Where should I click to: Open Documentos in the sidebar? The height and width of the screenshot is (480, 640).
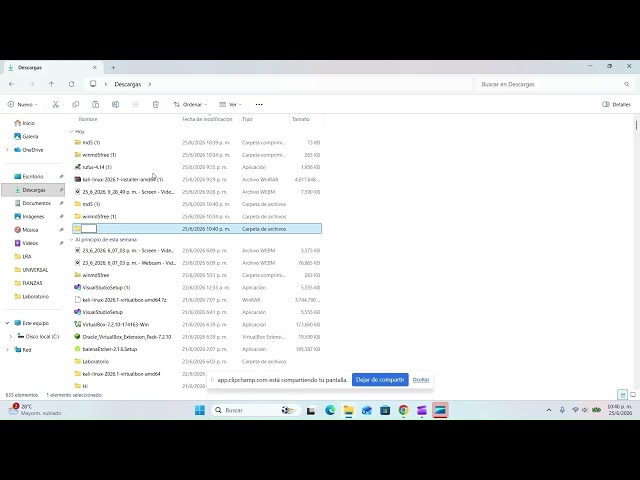click(33, 203)
